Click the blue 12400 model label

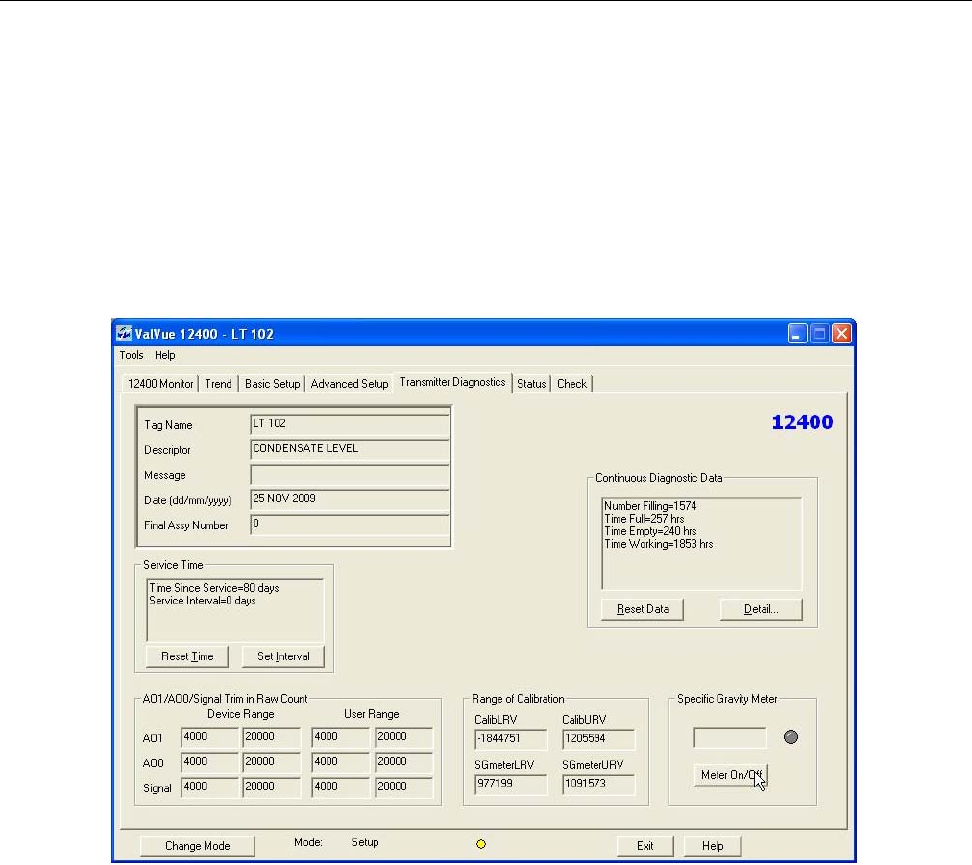click(802, 422)
